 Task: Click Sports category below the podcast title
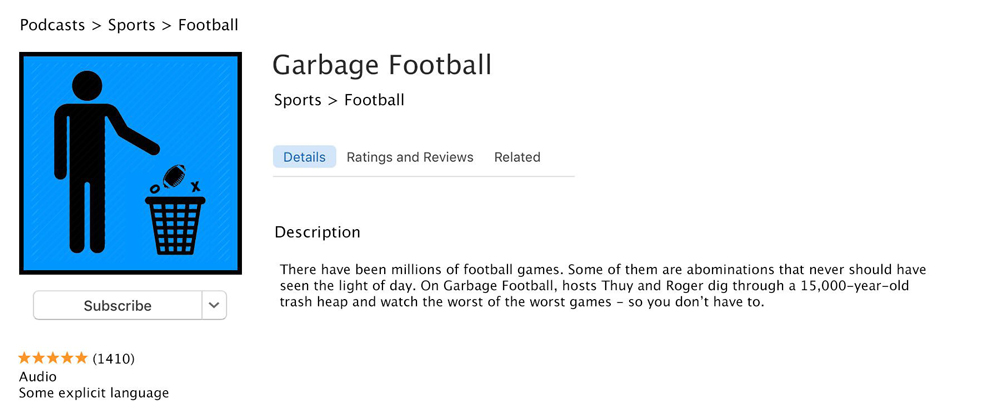click(x=298, y=100)
